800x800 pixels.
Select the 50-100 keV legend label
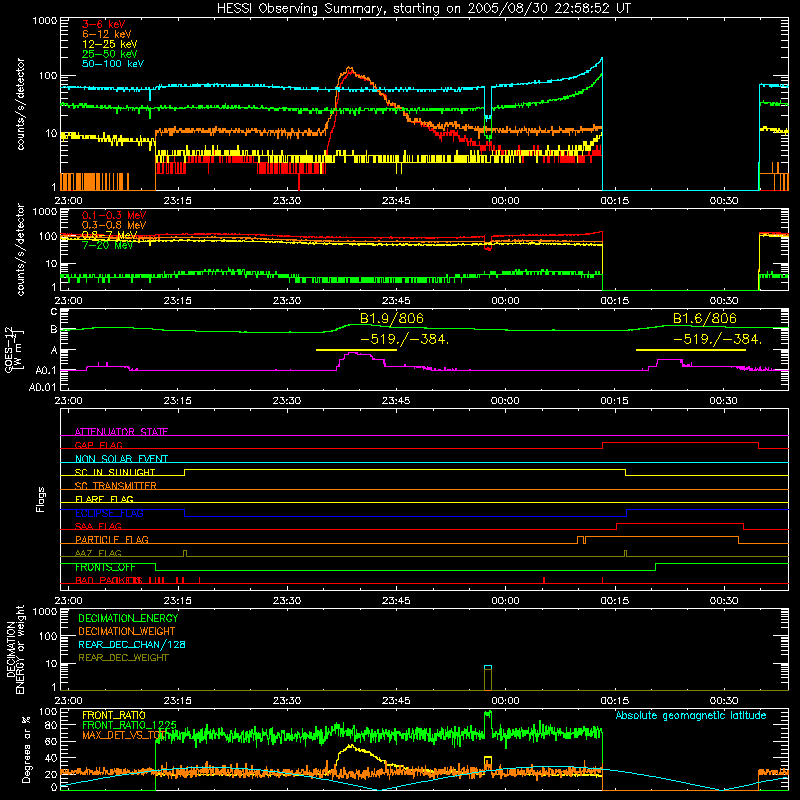pos(112,64)
